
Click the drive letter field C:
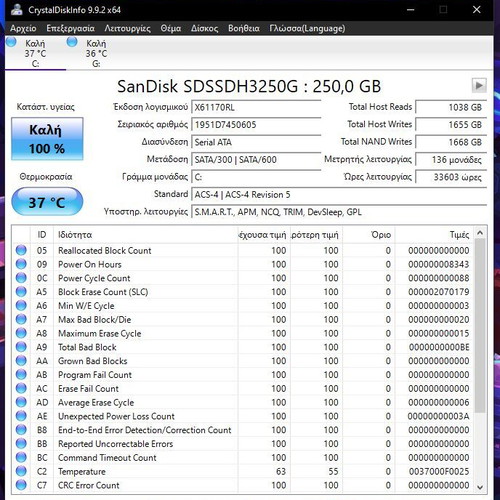[x=256, y=177]
